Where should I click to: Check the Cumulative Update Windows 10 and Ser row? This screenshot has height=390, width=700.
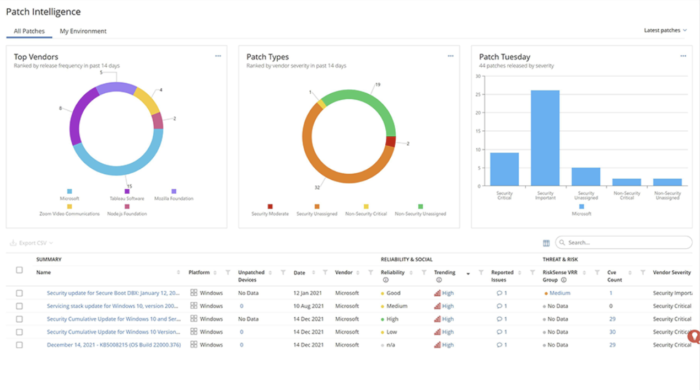tap(19, 319)
